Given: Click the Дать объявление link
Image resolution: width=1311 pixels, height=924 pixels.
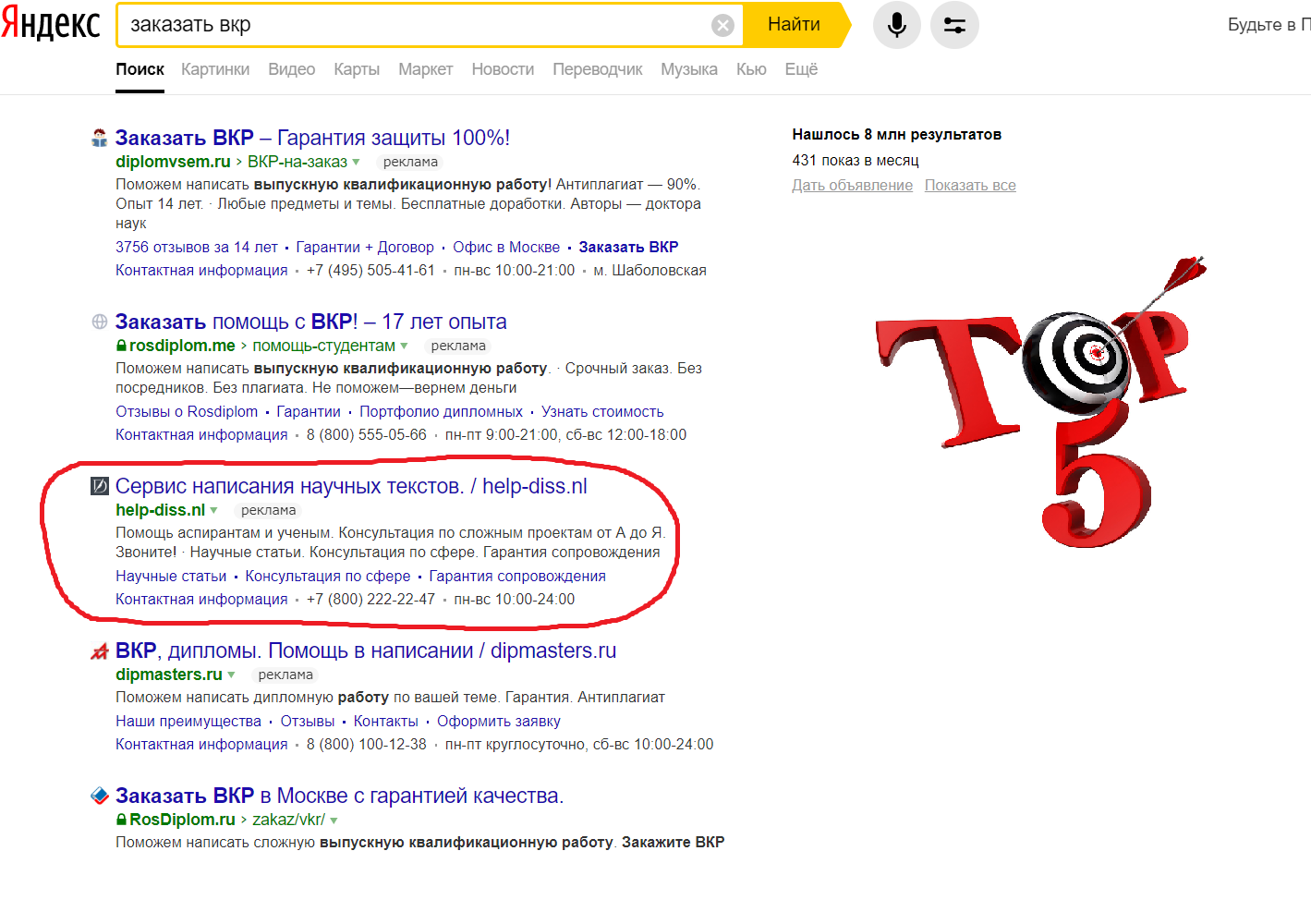Looking at the screenshot, I should [852, 186].
